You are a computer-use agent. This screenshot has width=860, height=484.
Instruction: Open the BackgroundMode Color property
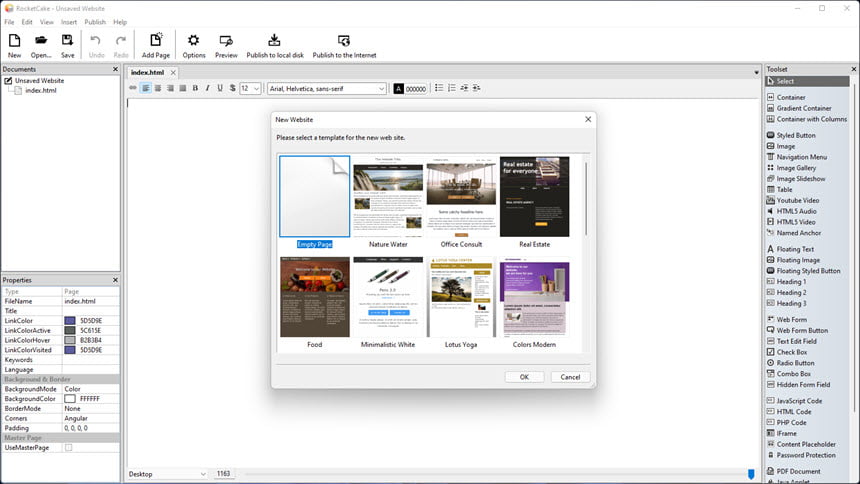tap(90, 389)
